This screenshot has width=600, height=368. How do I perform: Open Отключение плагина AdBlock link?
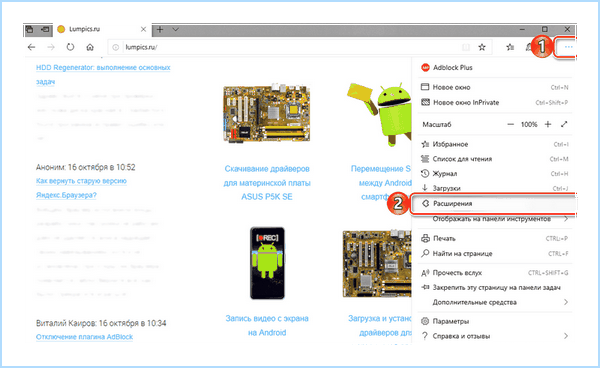(x=85, y=337)
